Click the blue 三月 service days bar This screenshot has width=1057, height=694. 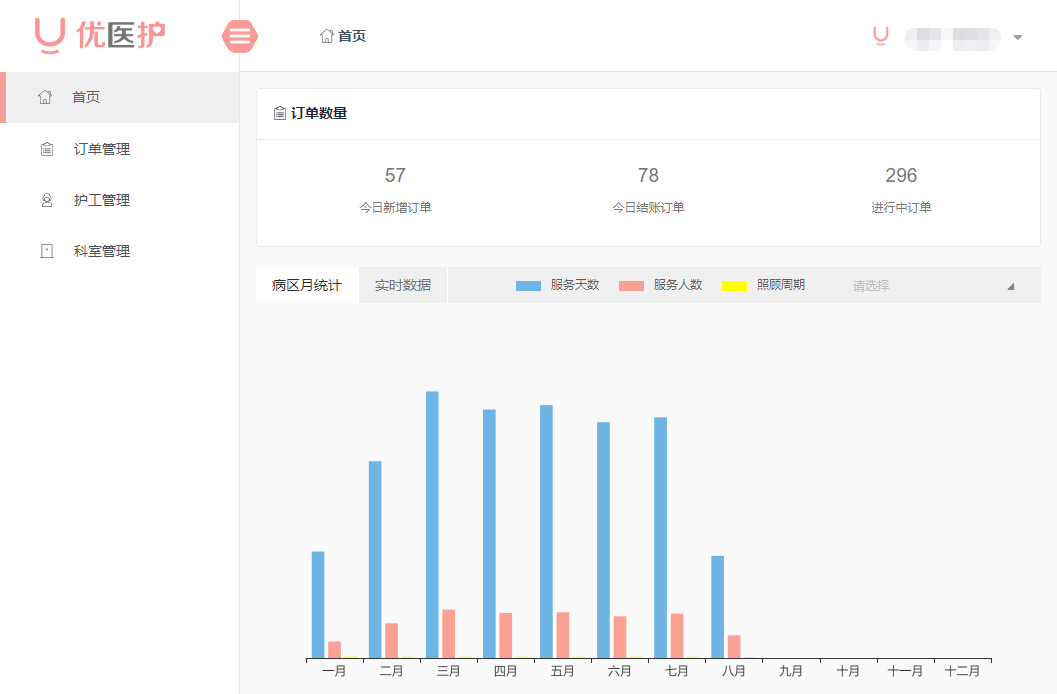click(x=432, y=524)
